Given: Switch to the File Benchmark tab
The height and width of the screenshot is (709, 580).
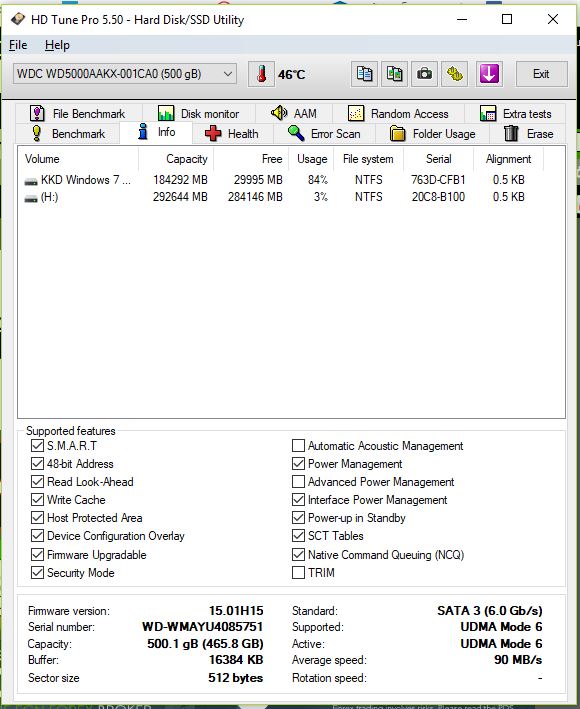Looking at the screenshot, I should click(79, 113).
